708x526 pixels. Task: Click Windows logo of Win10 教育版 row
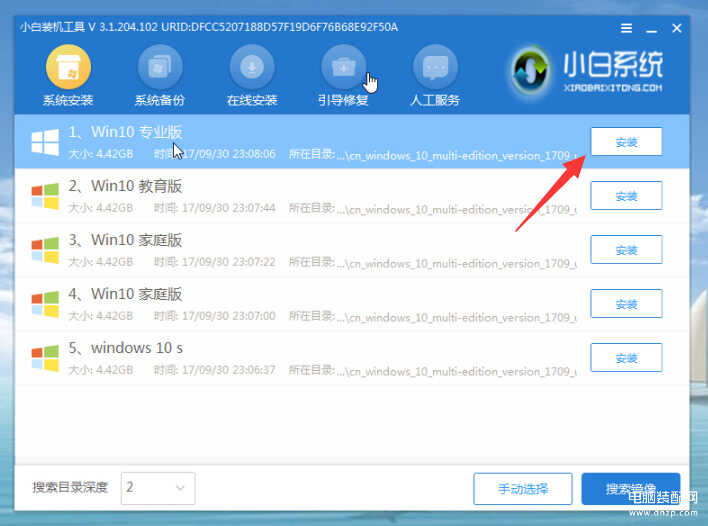click(45, 196)
